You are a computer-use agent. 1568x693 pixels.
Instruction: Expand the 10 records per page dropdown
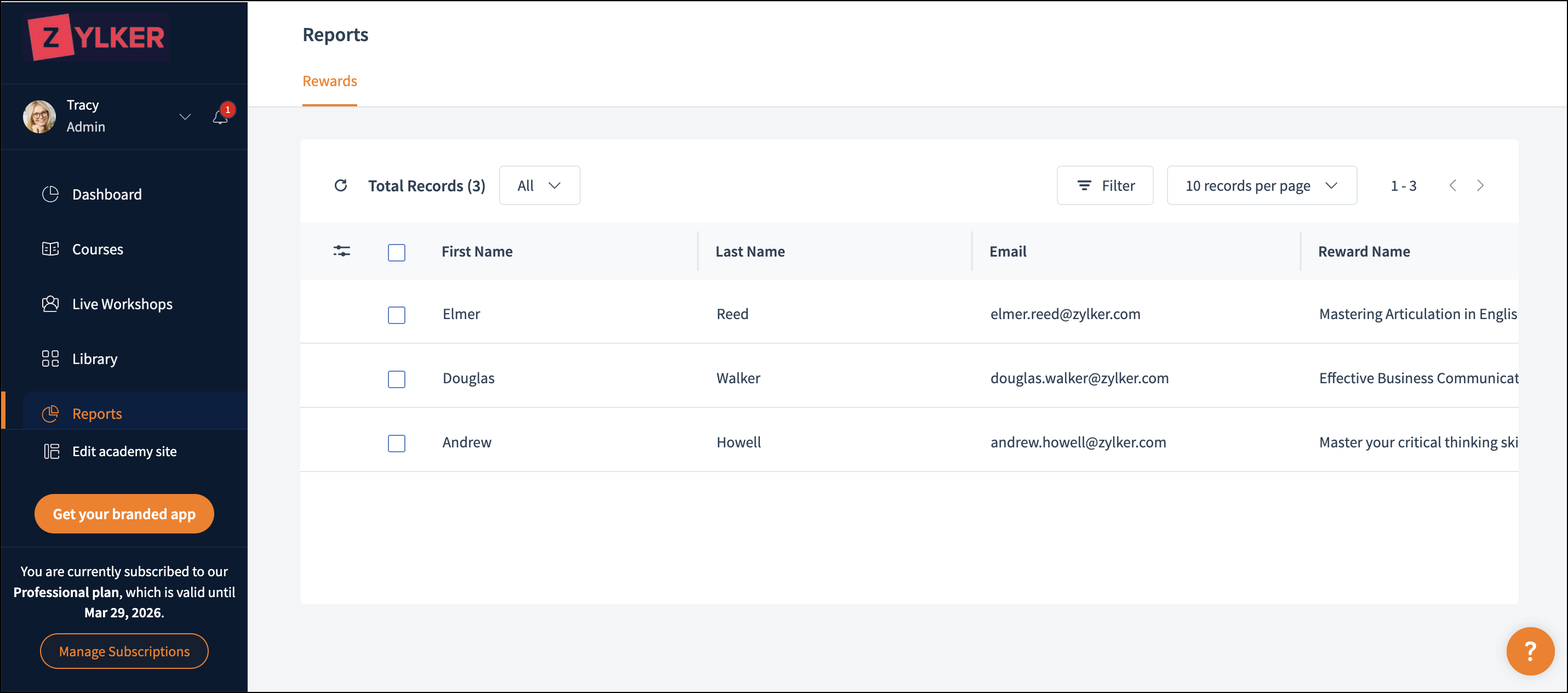pos(1261,185)
